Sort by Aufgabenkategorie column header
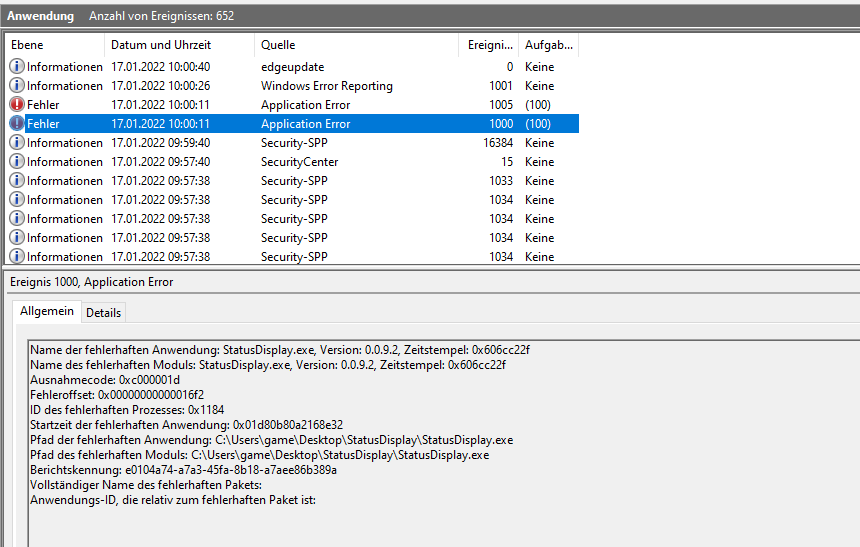This screenshot has width=860, height=547. click(x=549, y=45)
